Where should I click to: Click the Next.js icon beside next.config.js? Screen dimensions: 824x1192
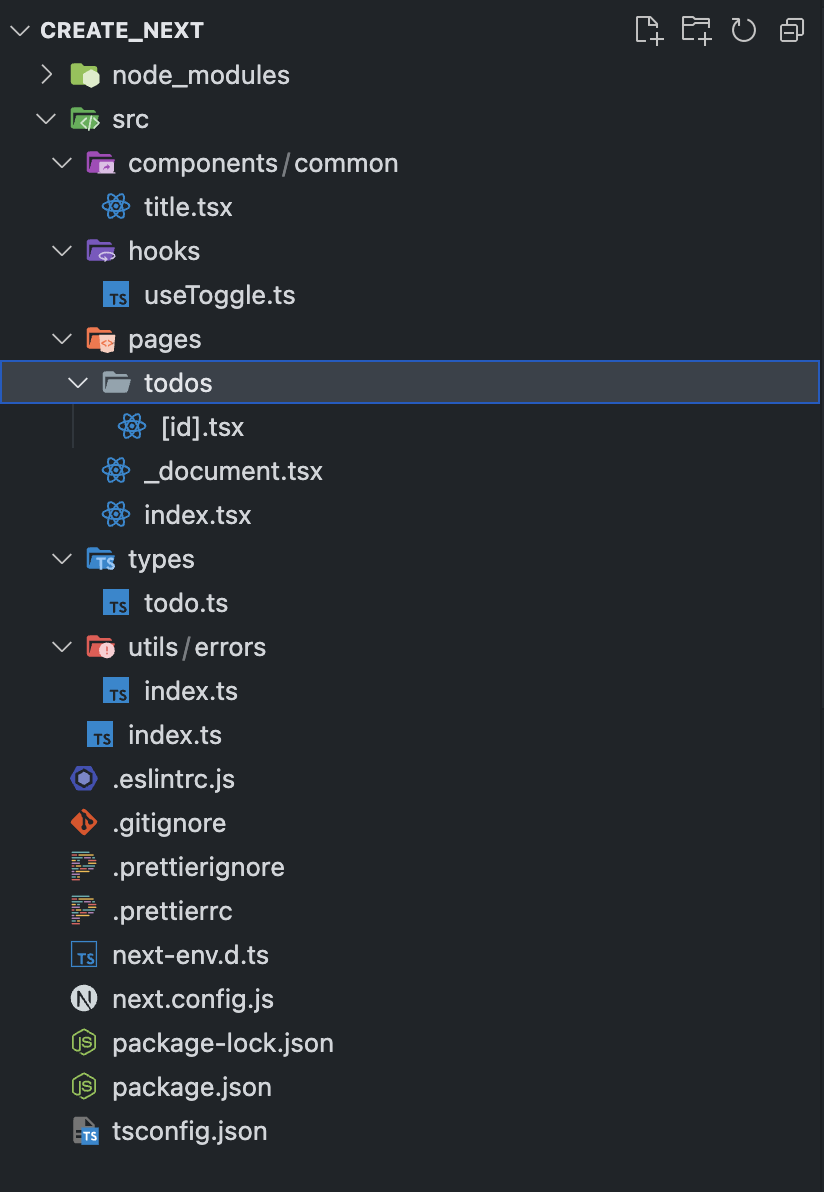point(84,999)
